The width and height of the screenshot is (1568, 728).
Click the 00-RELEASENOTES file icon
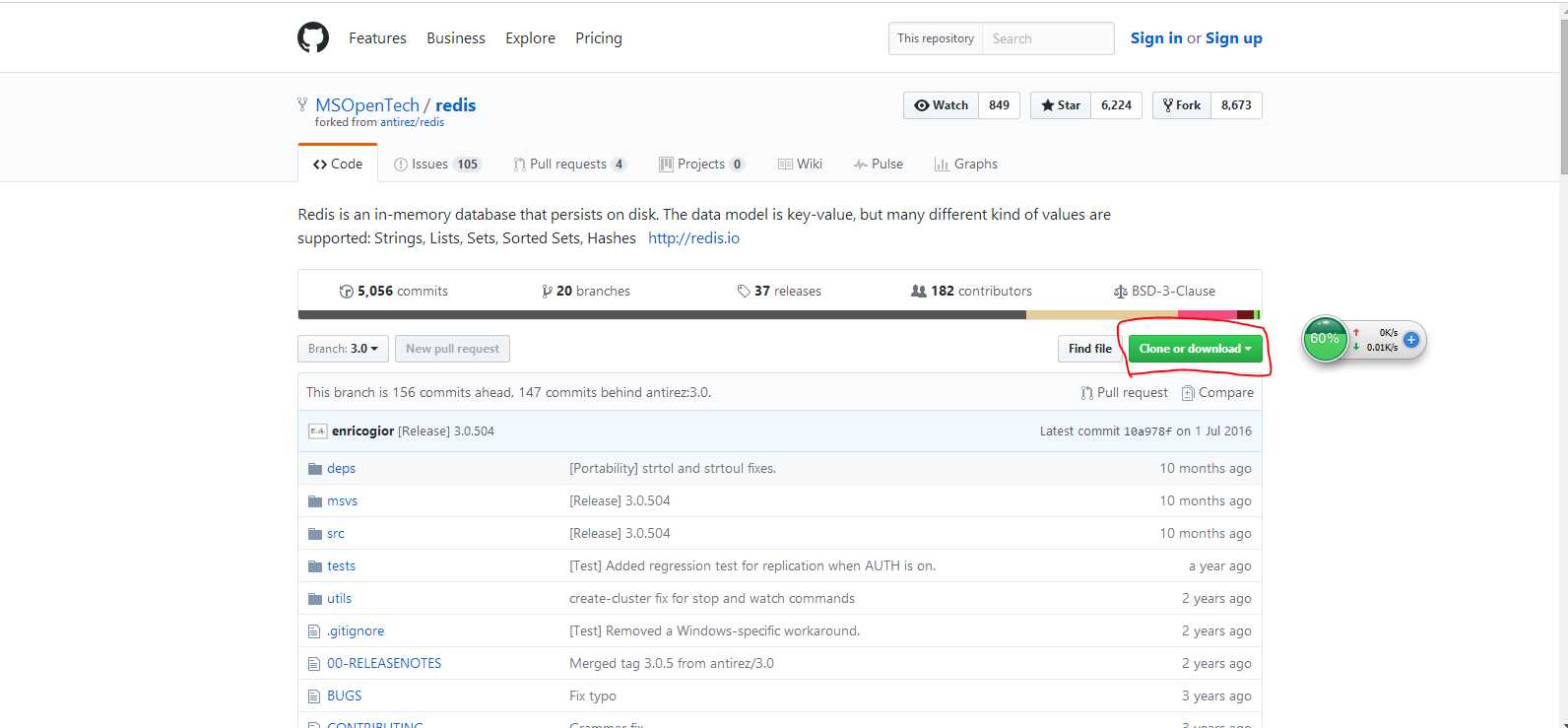314,664
